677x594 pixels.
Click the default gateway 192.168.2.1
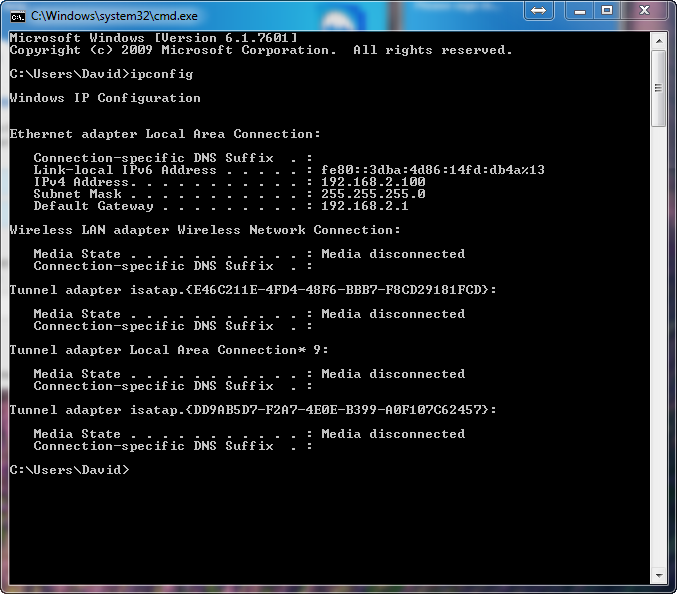pos(365,206)
